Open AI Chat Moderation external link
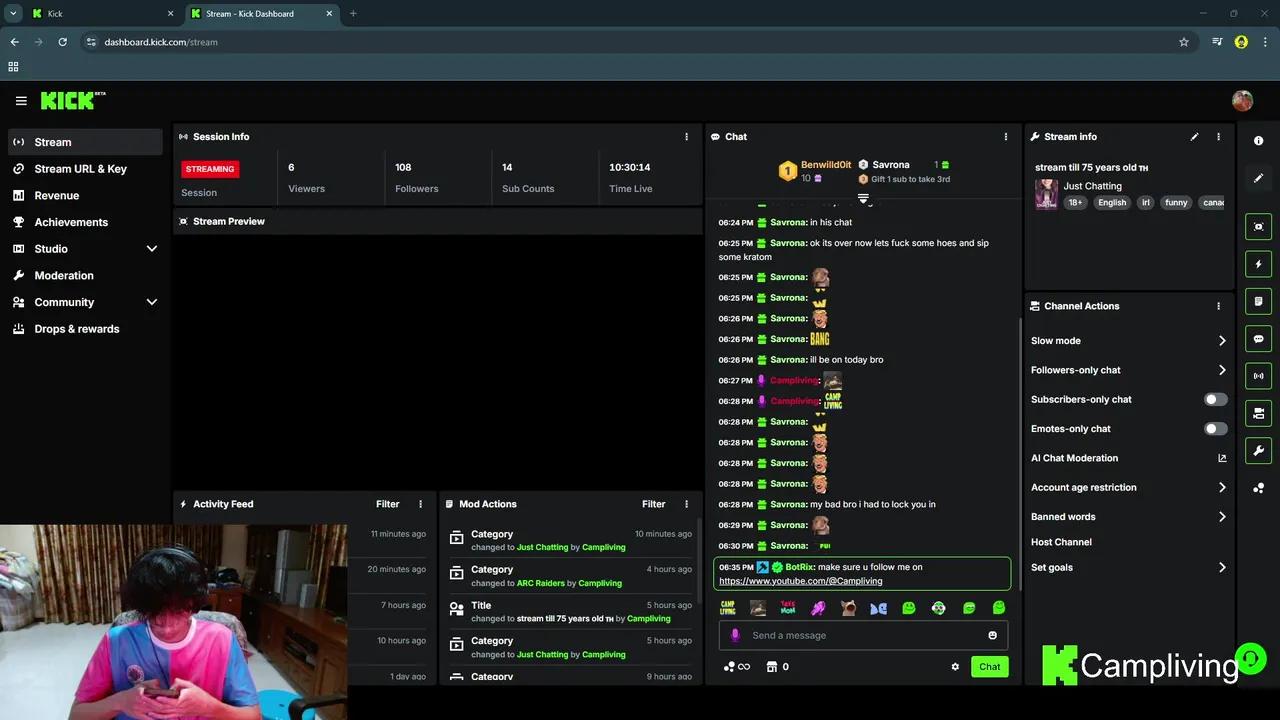 coord(1222,458)
